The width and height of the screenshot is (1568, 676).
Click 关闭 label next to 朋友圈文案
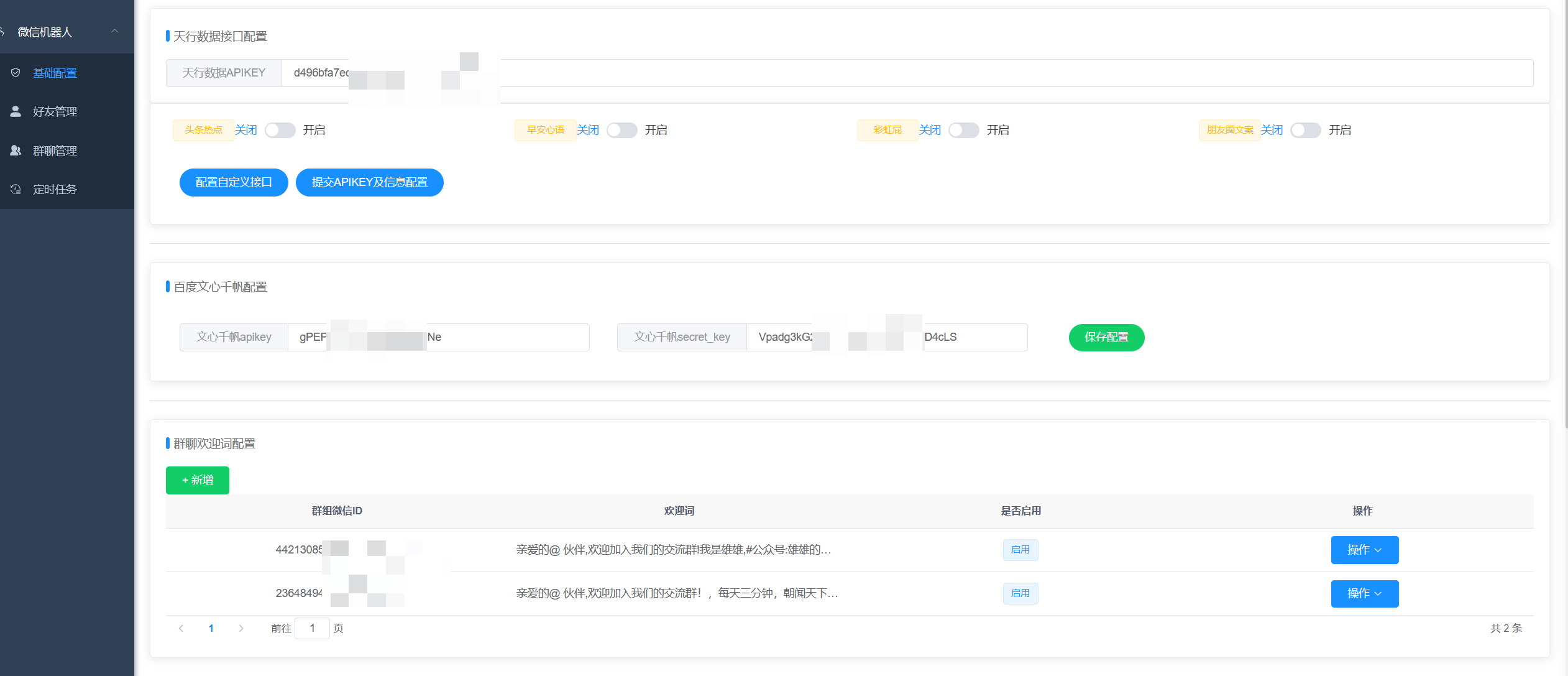pos(1272,130)
